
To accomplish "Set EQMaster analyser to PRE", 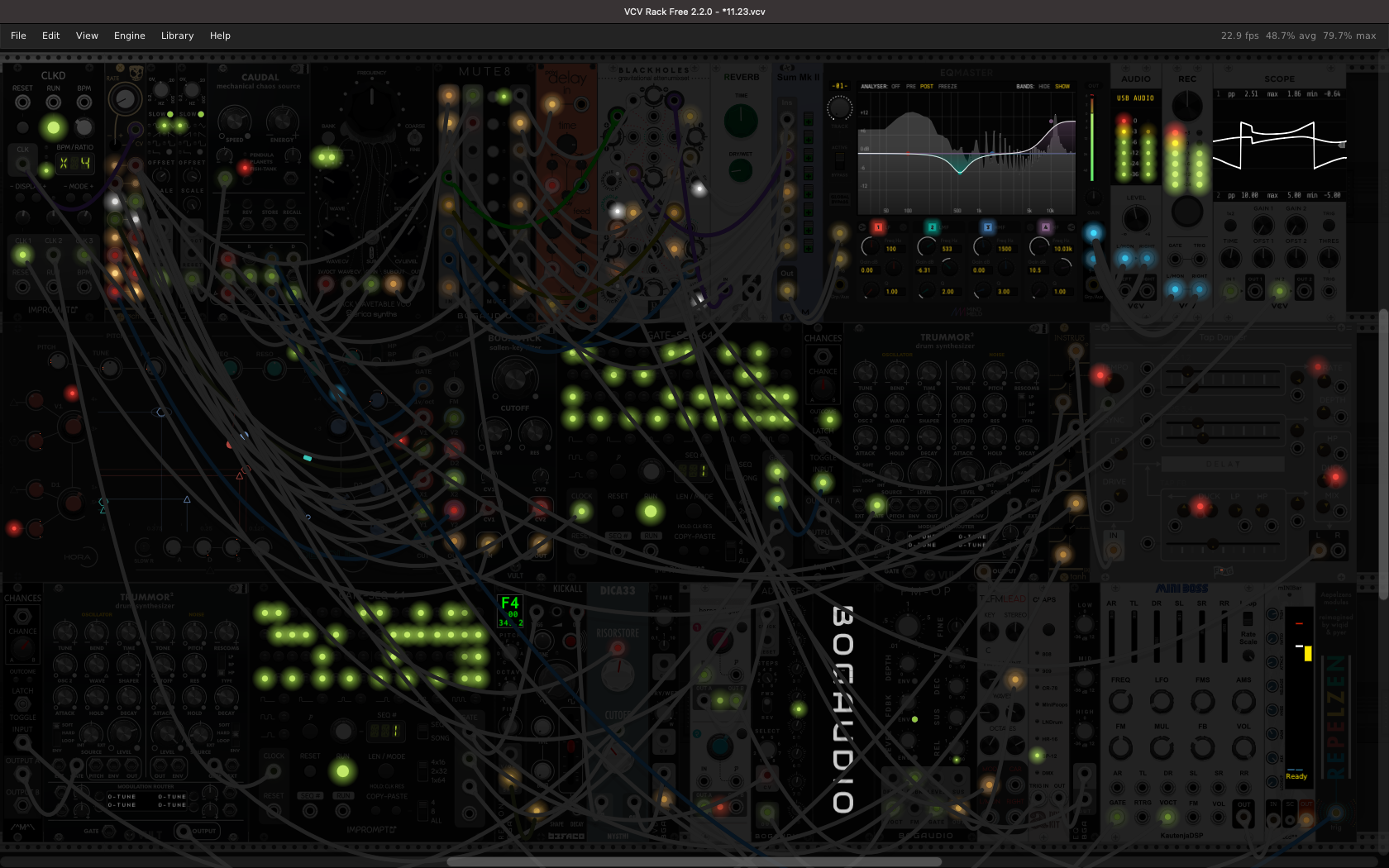I will [x=910, y=86].
